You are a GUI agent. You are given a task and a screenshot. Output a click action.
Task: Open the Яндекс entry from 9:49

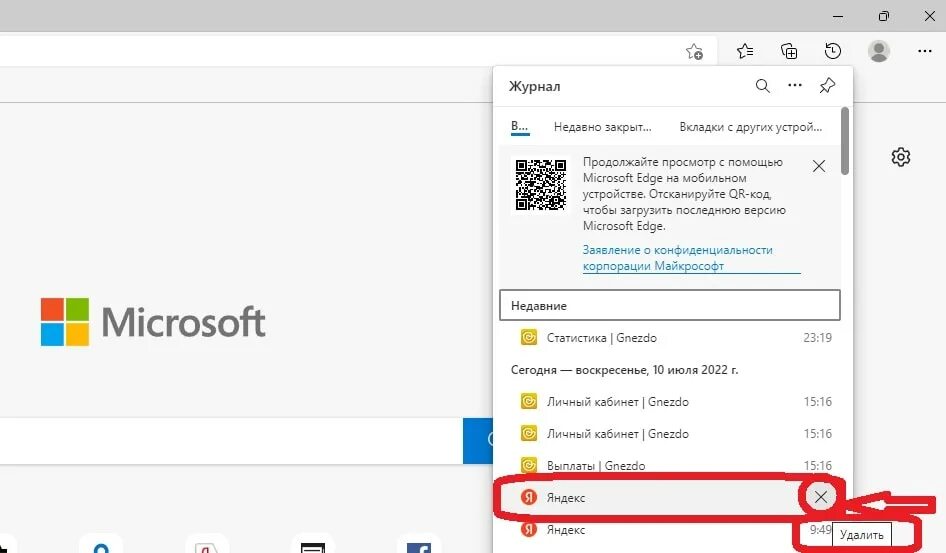pyautogui.click(x=670, y=529)
